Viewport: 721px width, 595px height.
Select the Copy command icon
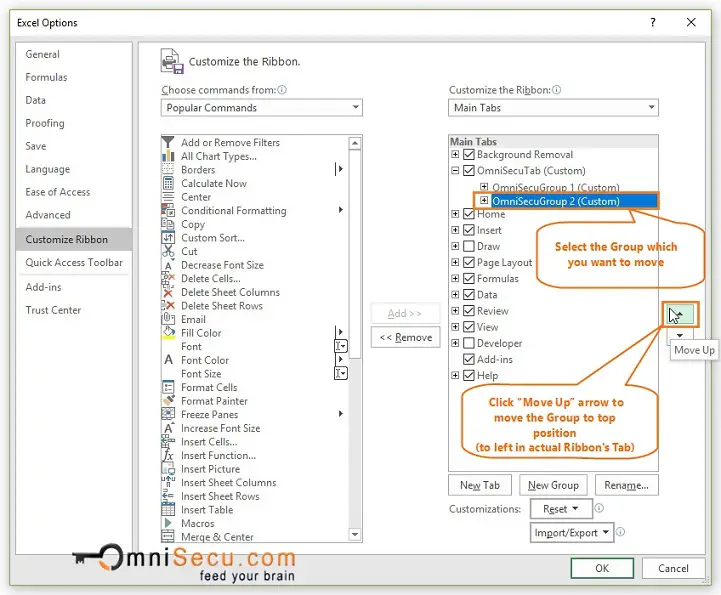[168, 224]
